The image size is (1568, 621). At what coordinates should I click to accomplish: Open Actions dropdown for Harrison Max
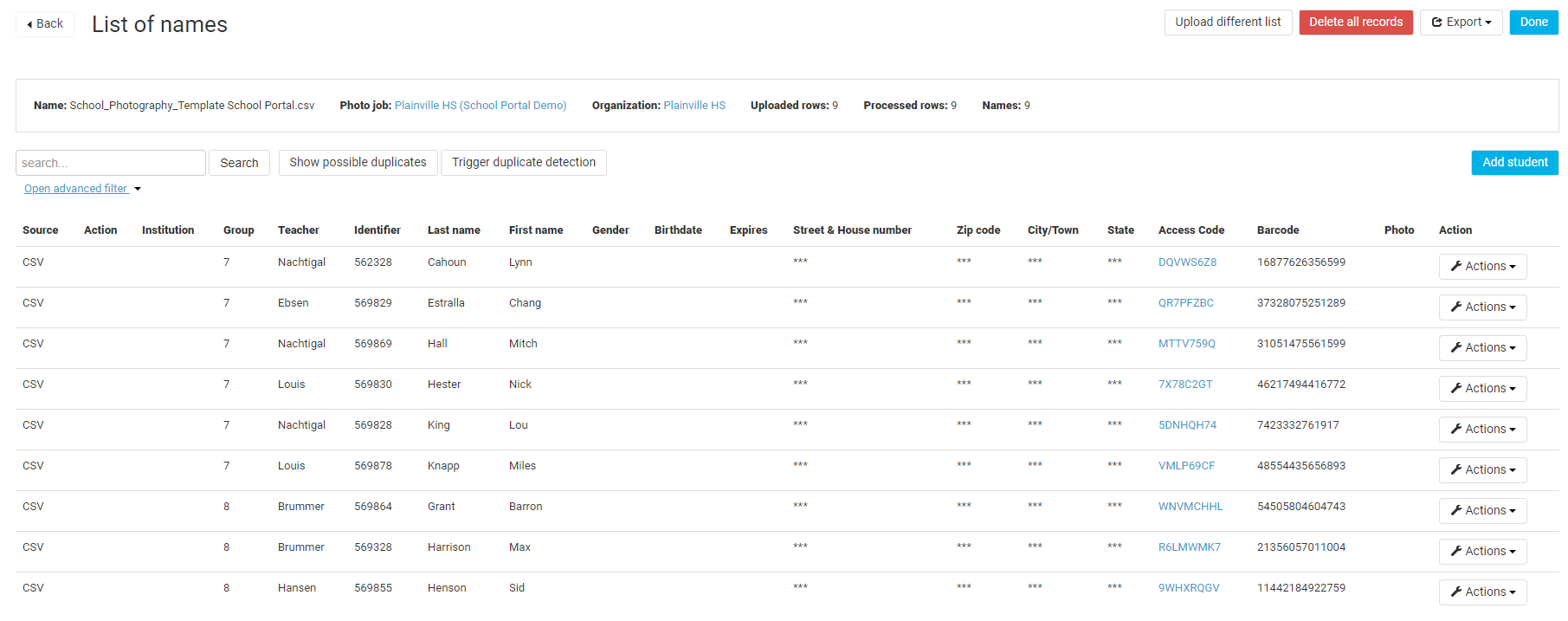1482,552
